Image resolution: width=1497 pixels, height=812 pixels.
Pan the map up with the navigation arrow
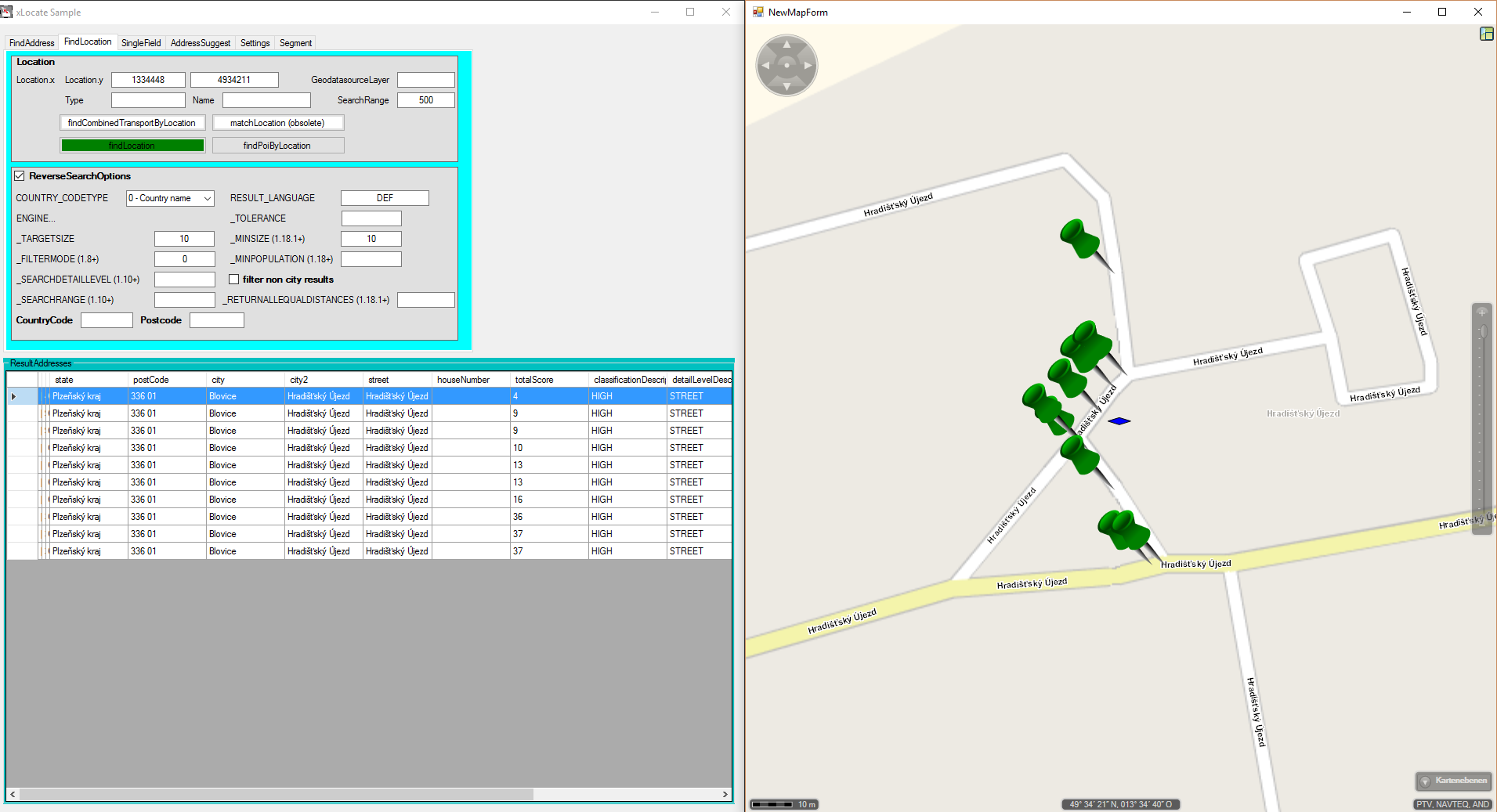point(786,45)
